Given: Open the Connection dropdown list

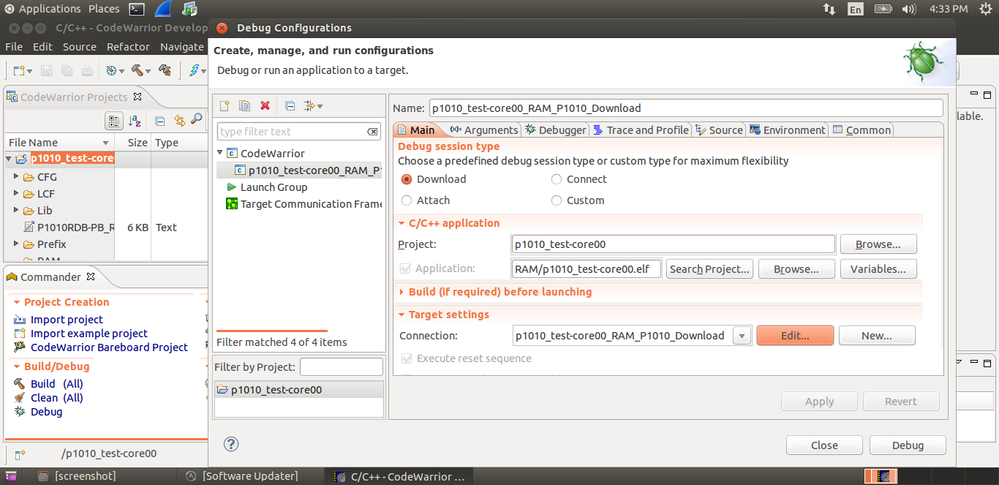Looking at the screenshot, I should [742, 336].
